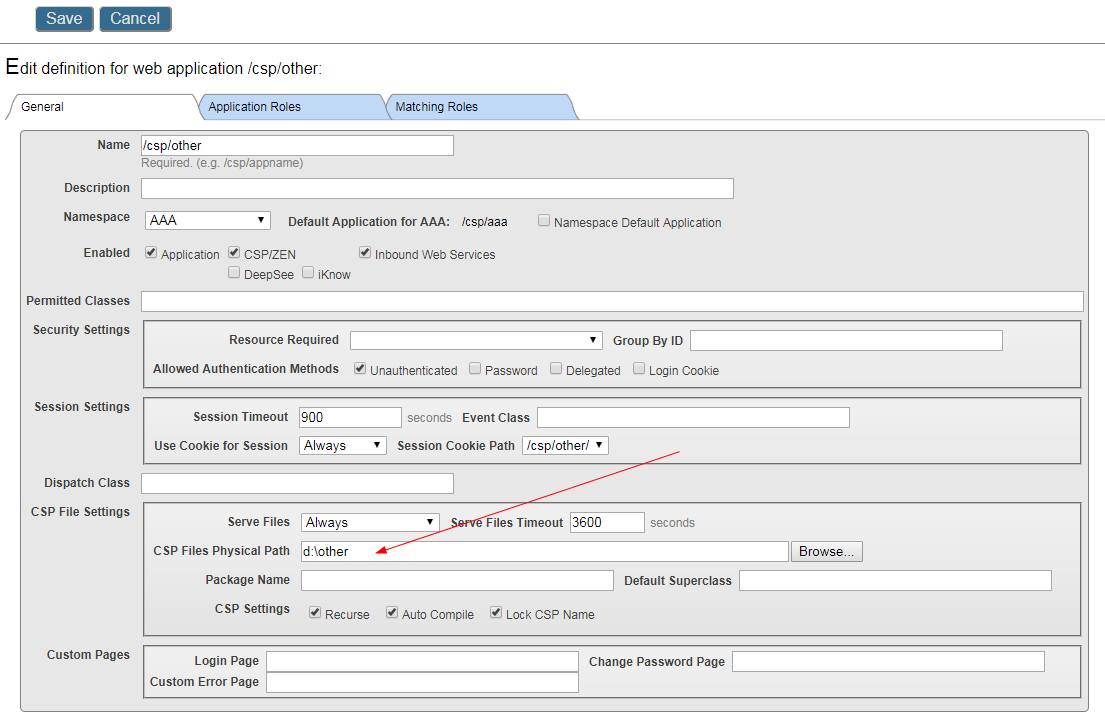The height and width of the screenshot is (726, 1105).
Task: Uncheck the Inbound Web Services checkbox
Action: (x=365, y=253)
